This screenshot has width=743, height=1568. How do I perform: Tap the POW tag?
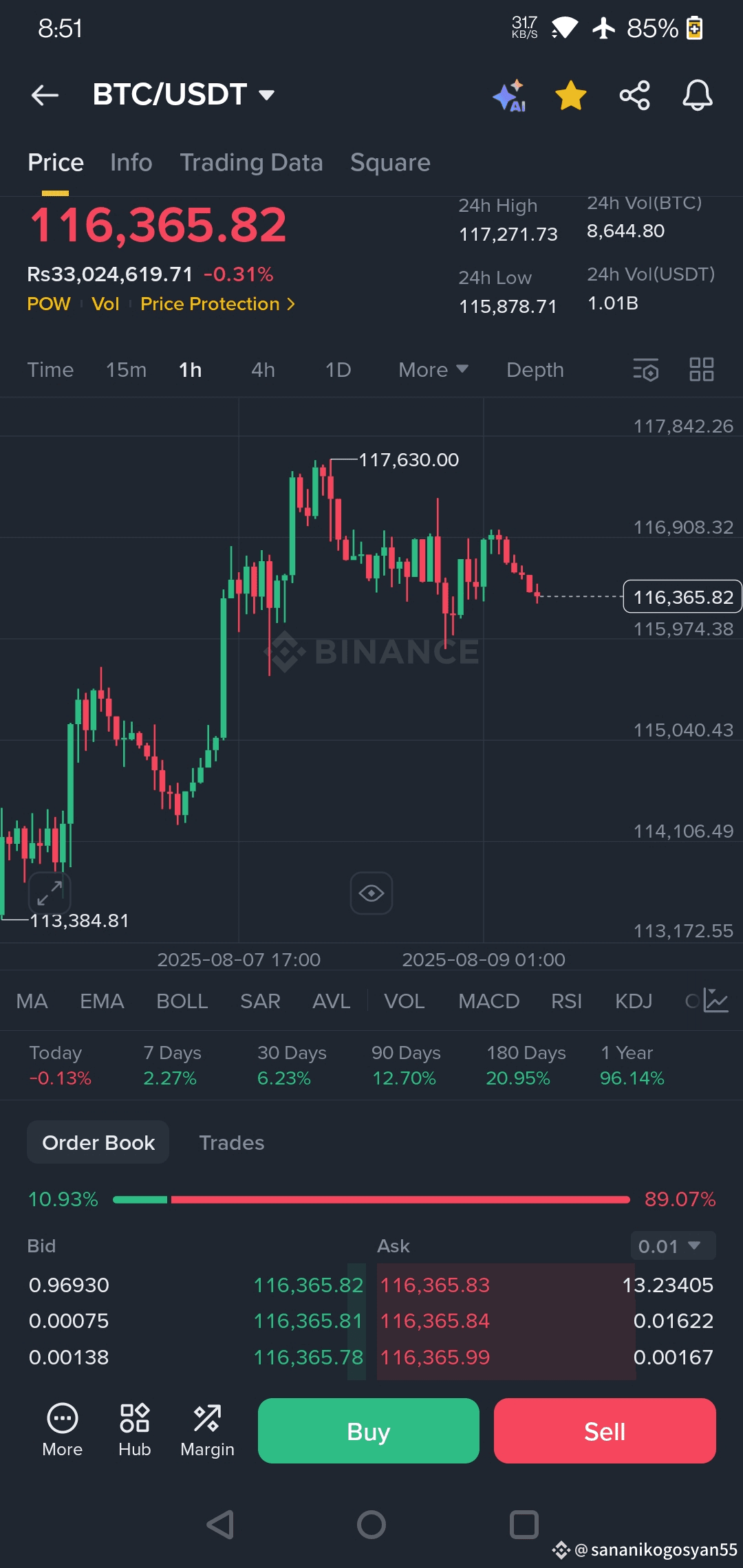pos(49,304)
